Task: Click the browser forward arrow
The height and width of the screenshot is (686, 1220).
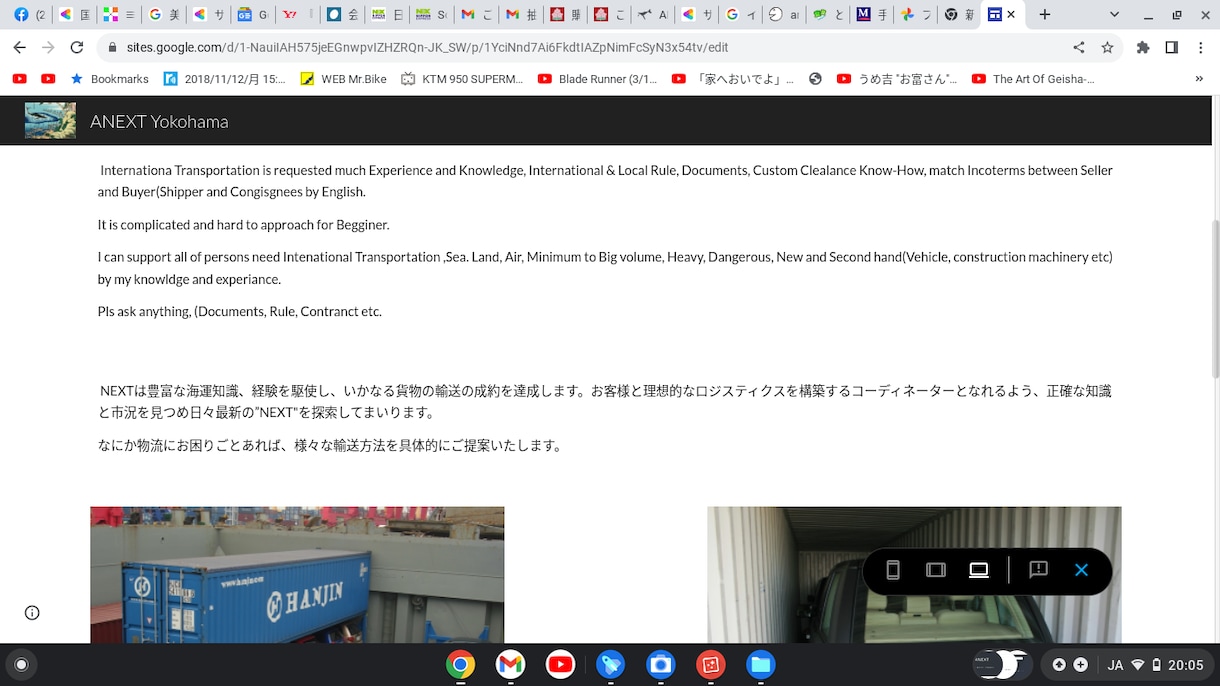Action: click(48, 47)
